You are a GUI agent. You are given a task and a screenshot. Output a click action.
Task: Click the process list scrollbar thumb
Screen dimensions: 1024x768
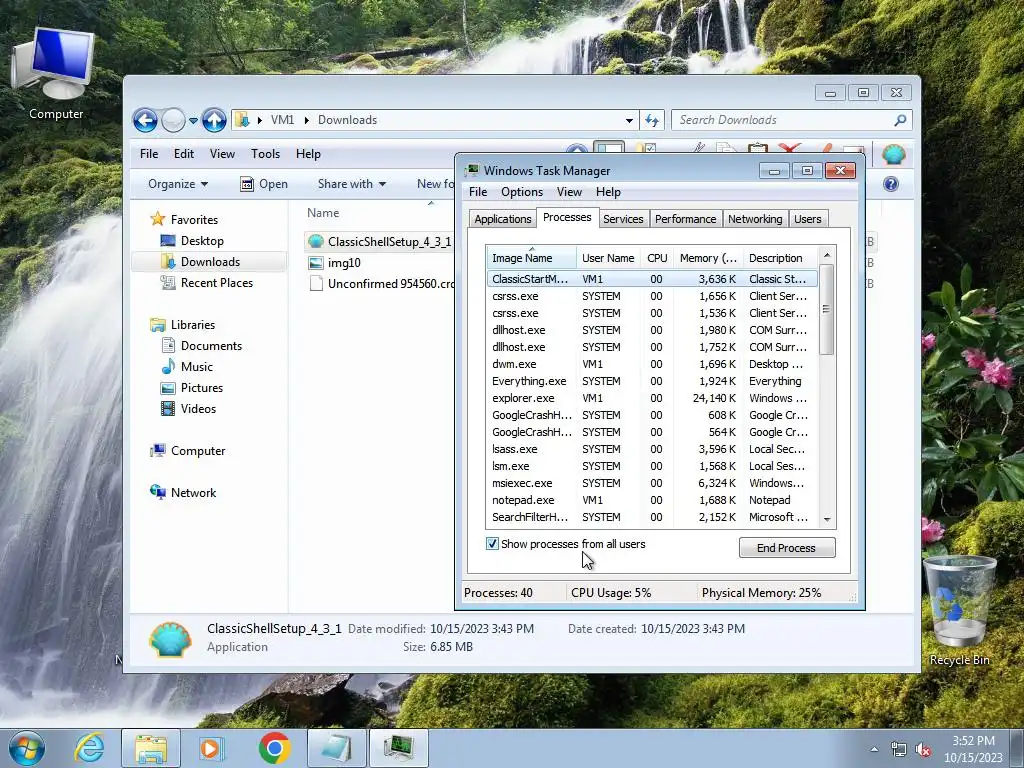tap(827, 309)
